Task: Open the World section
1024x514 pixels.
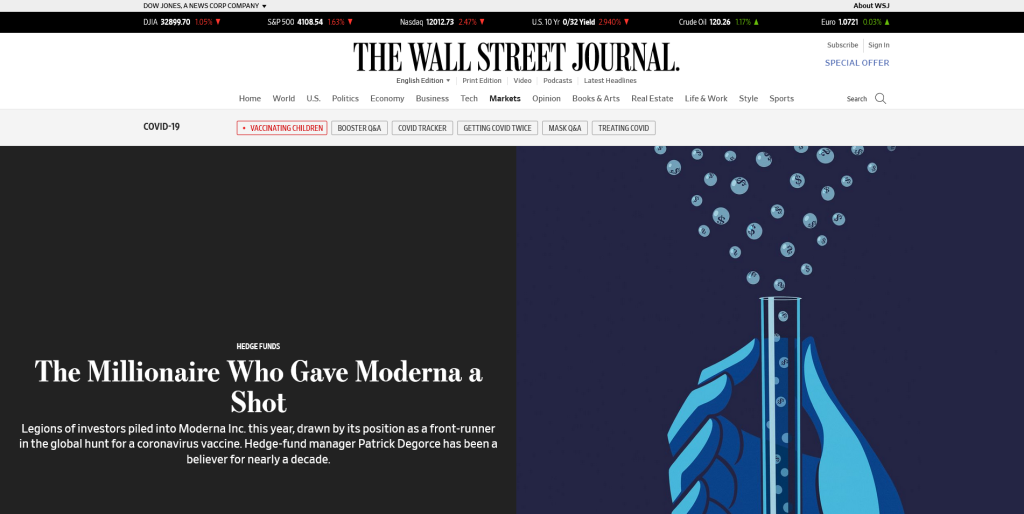Action: 283,99
